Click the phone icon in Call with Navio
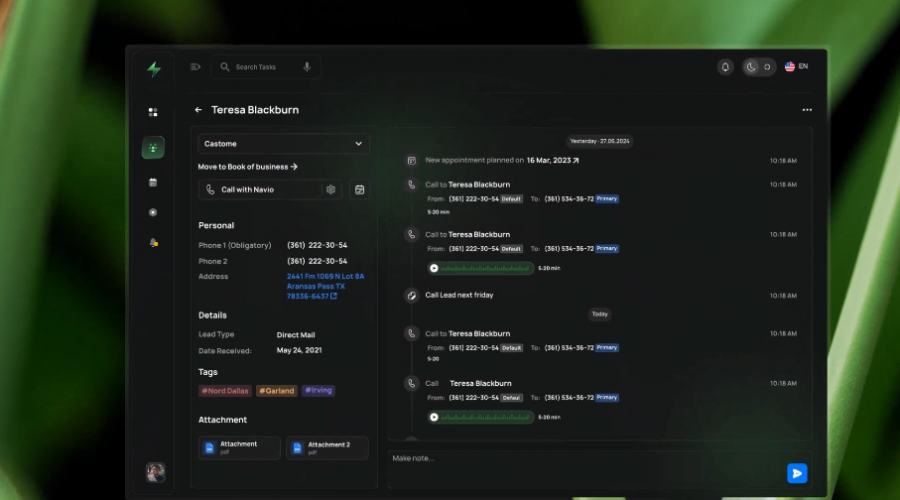The image size is (900, 500). click(210, 189)
